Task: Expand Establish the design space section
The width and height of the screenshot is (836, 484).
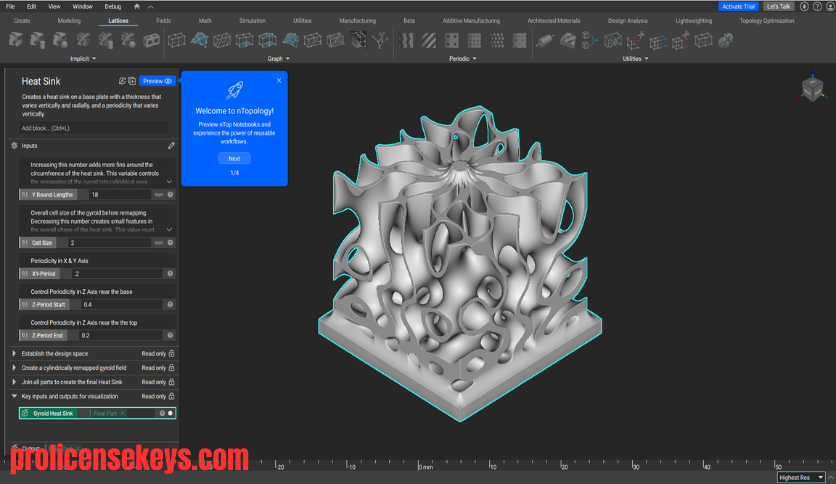Action: click(14, 353)
